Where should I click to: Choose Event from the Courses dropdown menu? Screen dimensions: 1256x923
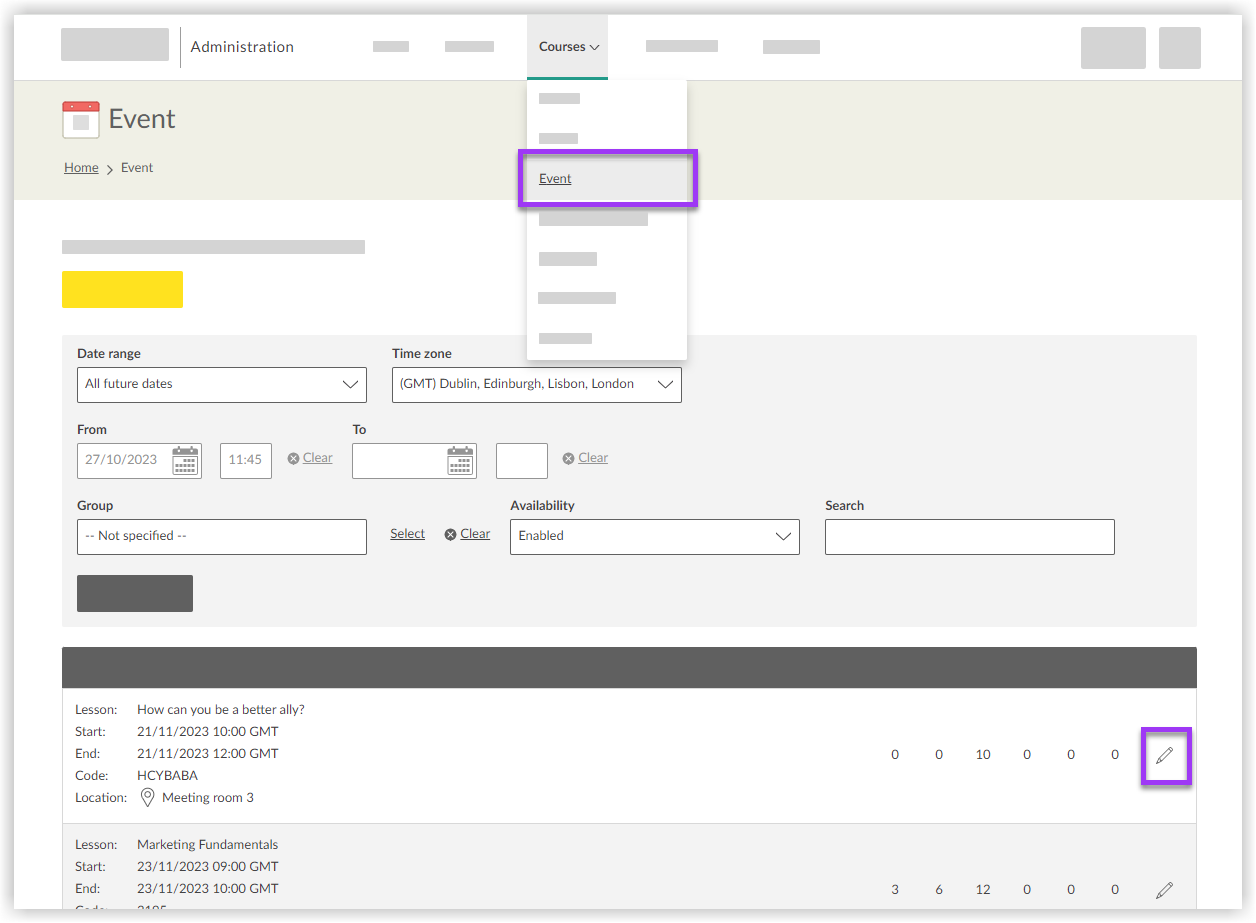tap(555, 179)
